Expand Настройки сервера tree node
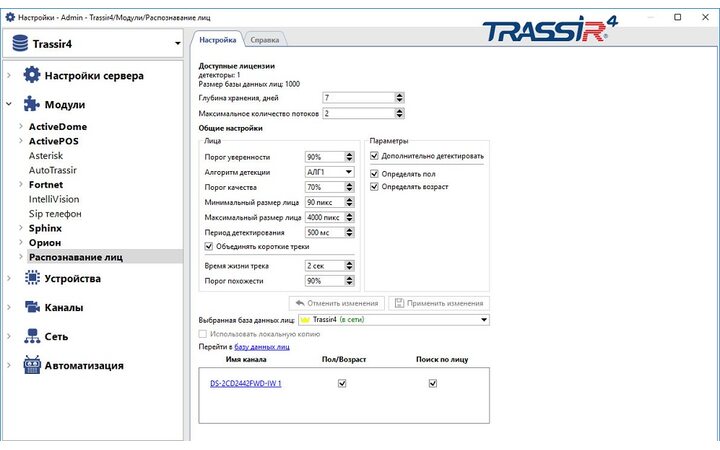Image resolution: width=720 pixels, height=450 pixels. point(9,75)
